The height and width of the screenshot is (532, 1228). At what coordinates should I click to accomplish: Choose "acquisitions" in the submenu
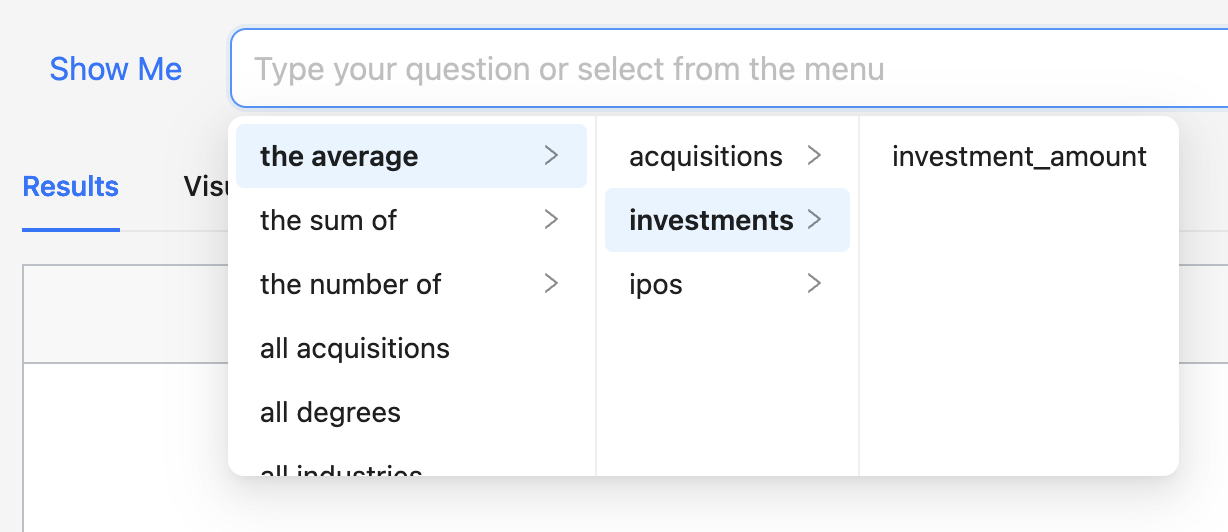[x=706, y=156]
